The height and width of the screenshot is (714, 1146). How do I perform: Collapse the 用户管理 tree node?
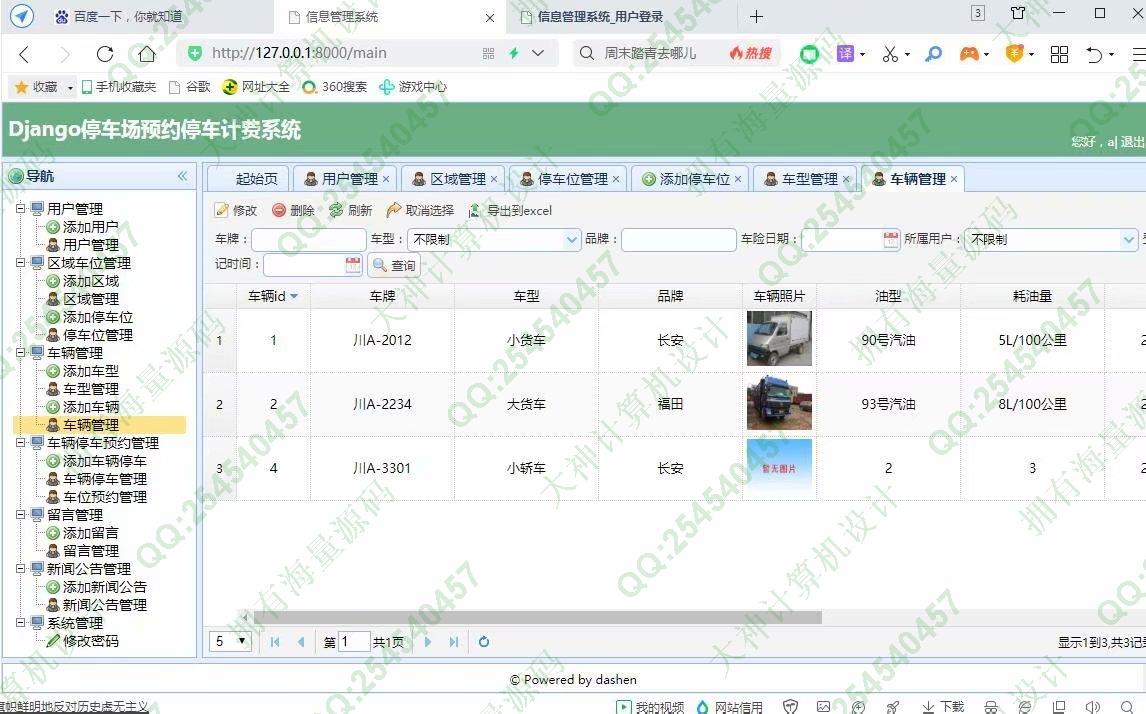pos(21,208)
